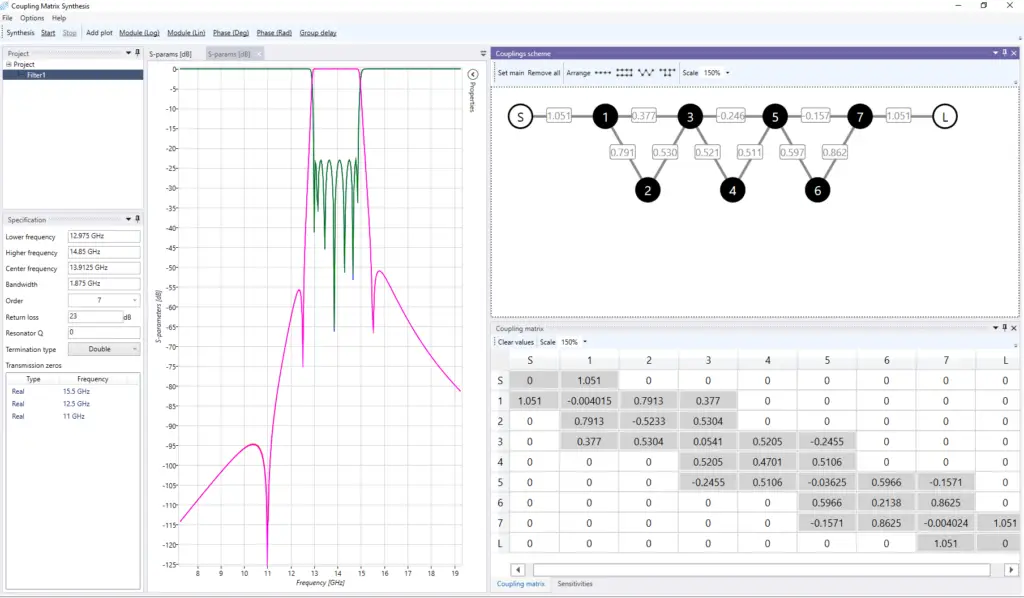Click the Return loss input field

pyautogui.click(x=94, y=316)
